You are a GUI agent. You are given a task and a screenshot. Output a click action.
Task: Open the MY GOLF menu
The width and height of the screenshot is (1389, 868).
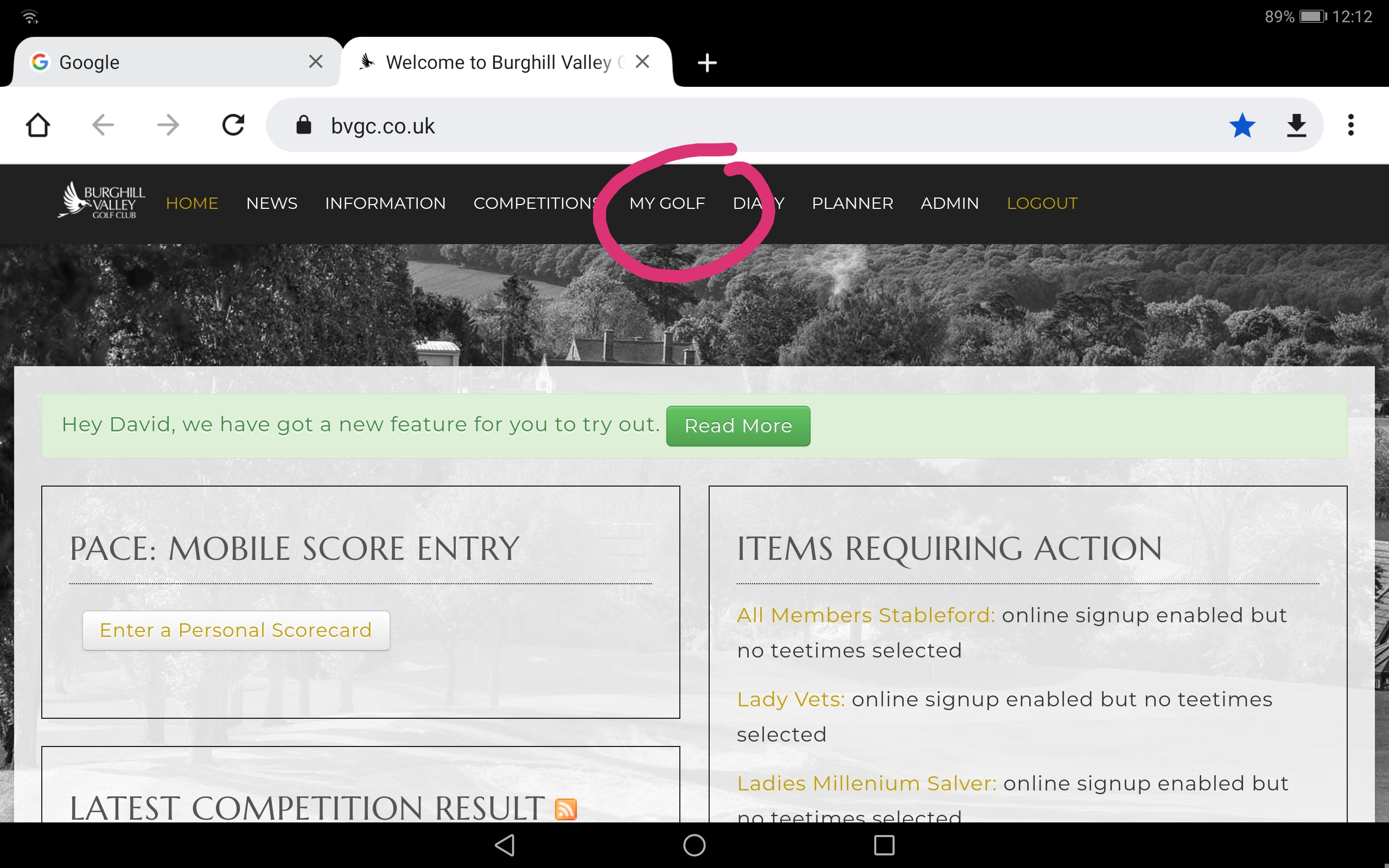(667, 203)
